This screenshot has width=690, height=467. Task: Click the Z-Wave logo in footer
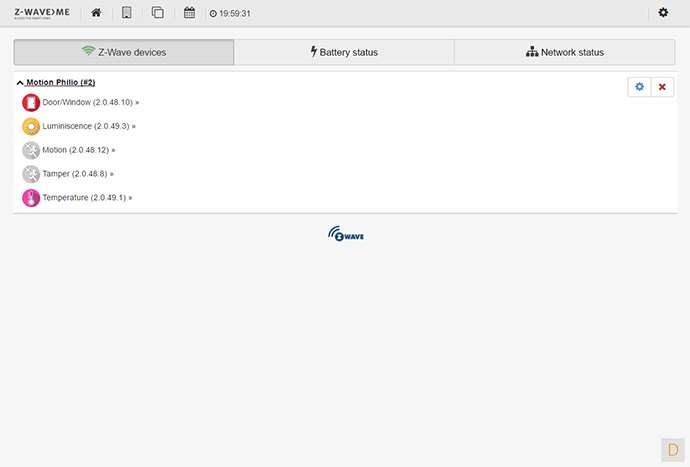(x=346, y=234)
